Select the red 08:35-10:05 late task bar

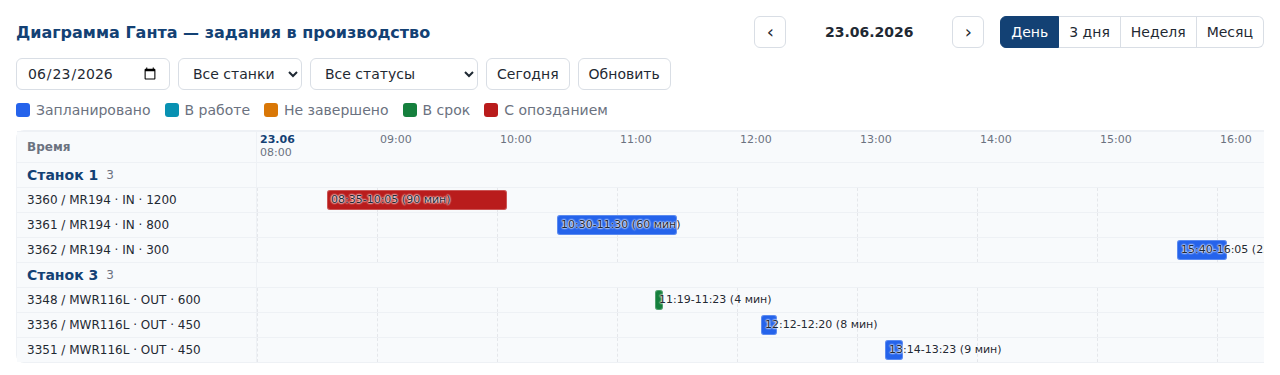[417, 200]
